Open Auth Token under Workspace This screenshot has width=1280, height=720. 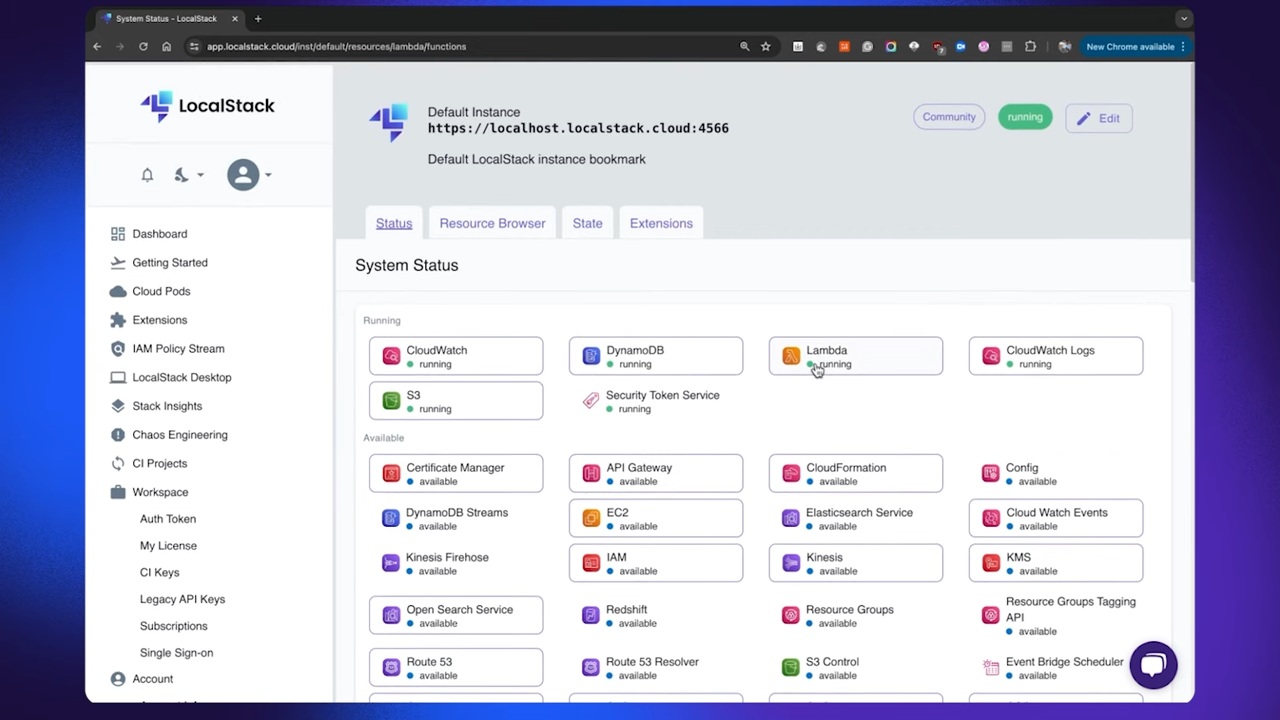pos(168,519)
